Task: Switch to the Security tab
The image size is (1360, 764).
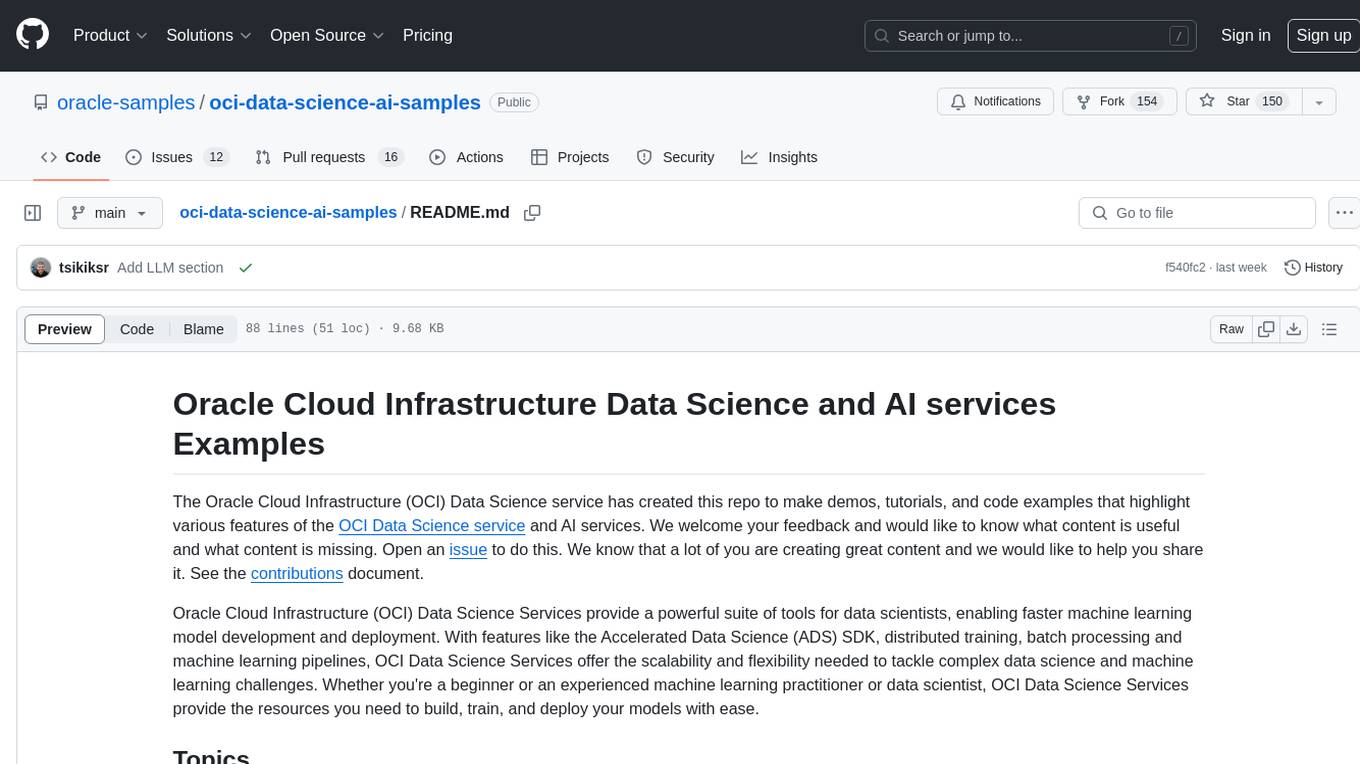Action: tap(676, 157)
